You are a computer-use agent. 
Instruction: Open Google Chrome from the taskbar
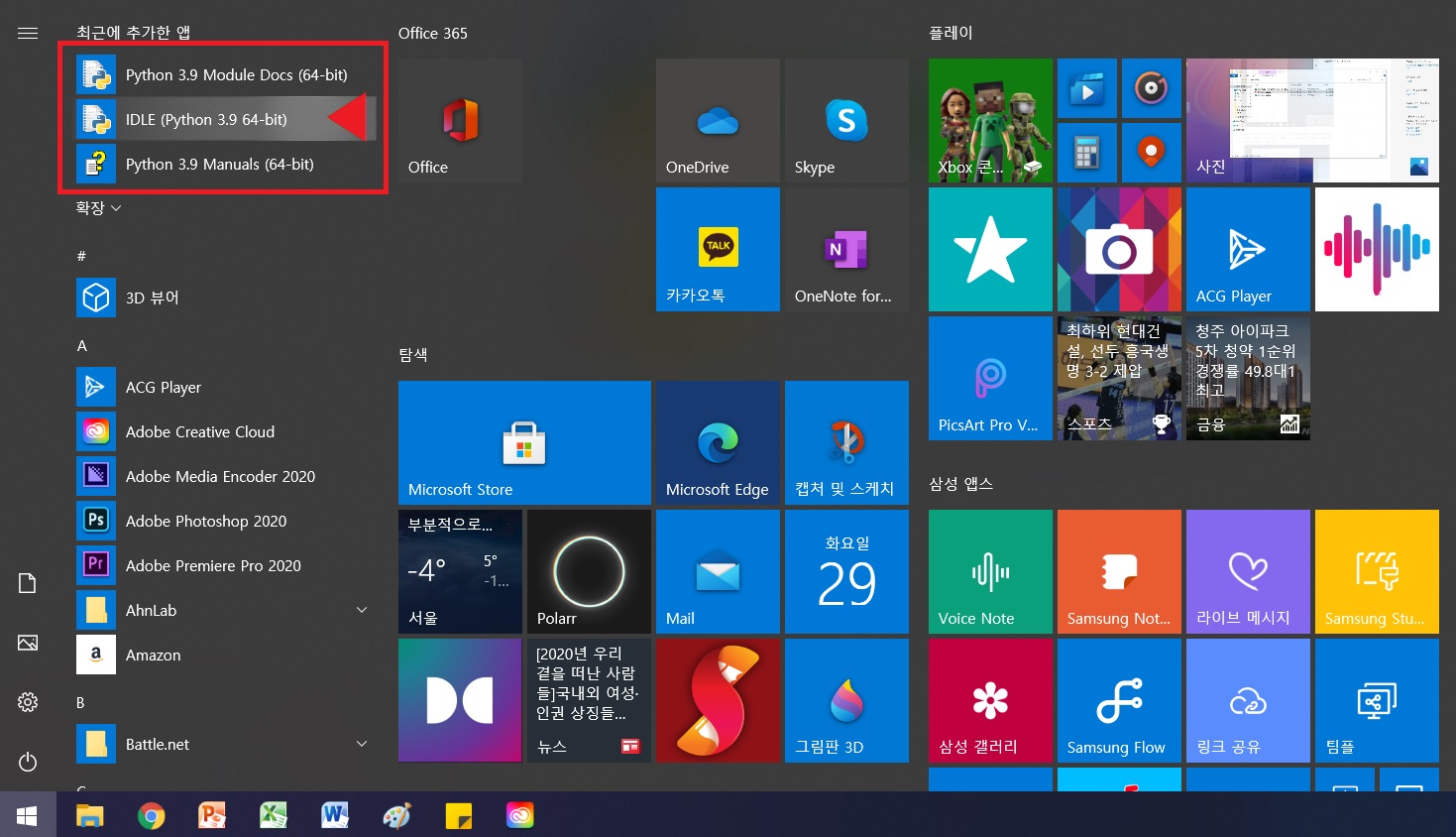point(151,815)
